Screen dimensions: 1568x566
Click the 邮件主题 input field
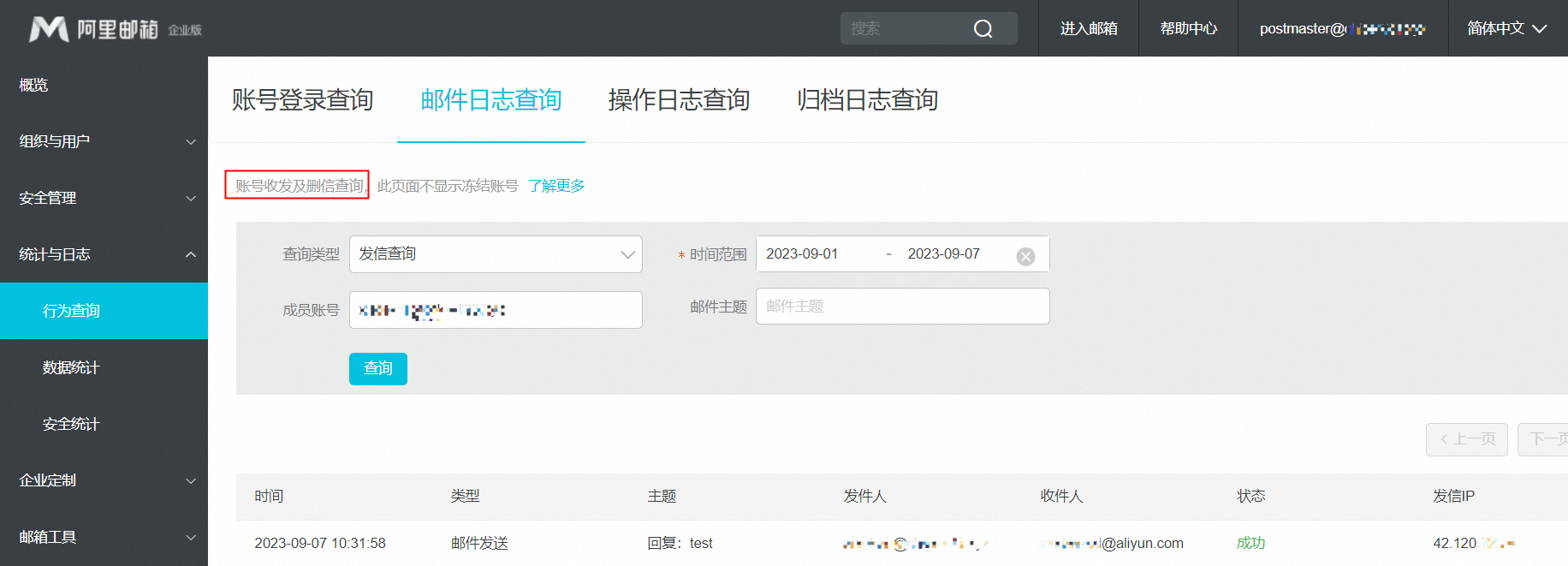902,307
